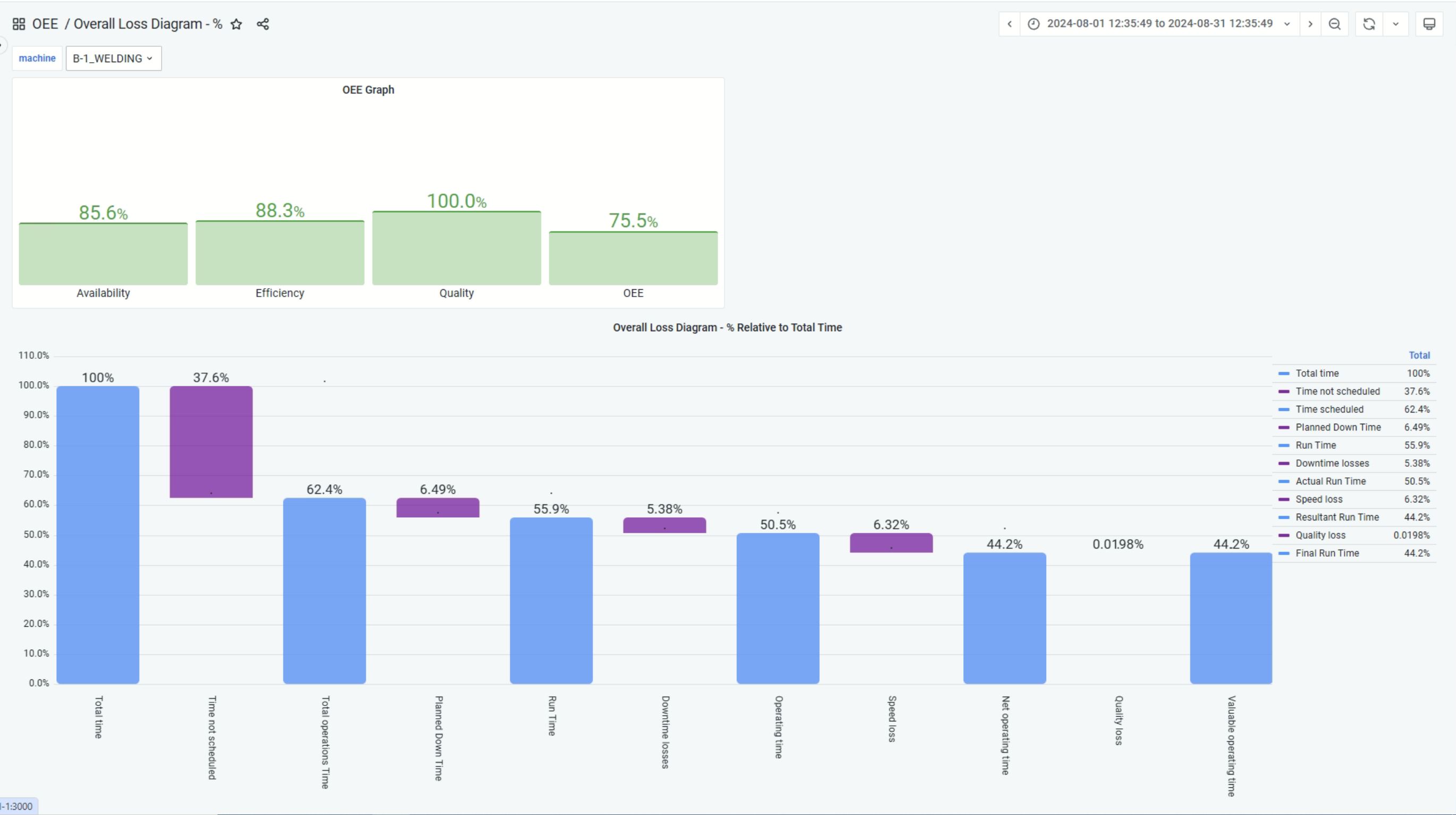Click the OEE breadcrumb folder
Viewport: 1456px width, 815px height.
pyautogui.click(x=45, y=24)
